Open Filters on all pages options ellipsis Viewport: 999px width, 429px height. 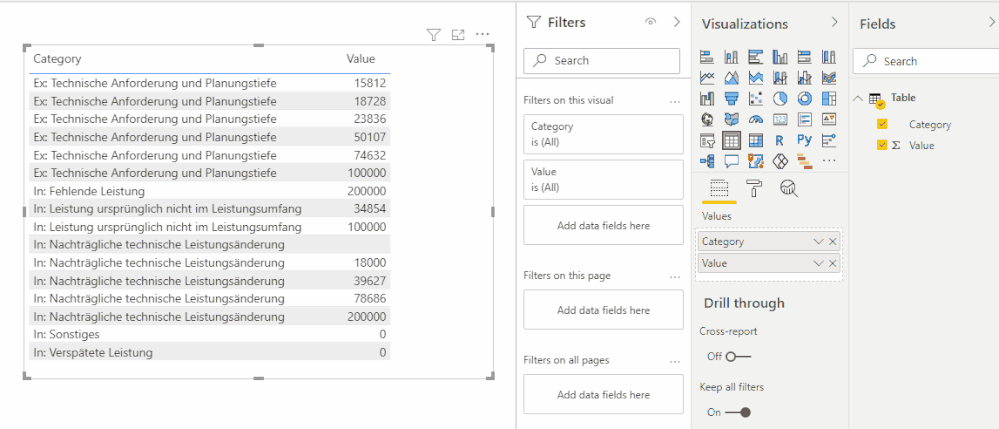pyautogui.click(x=675, y=361)
